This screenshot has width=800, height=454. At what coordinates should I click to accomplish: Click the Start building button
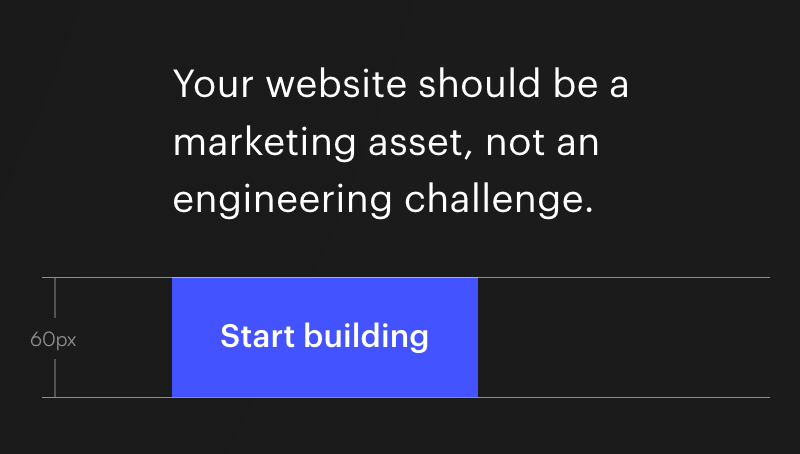(324, 337)
